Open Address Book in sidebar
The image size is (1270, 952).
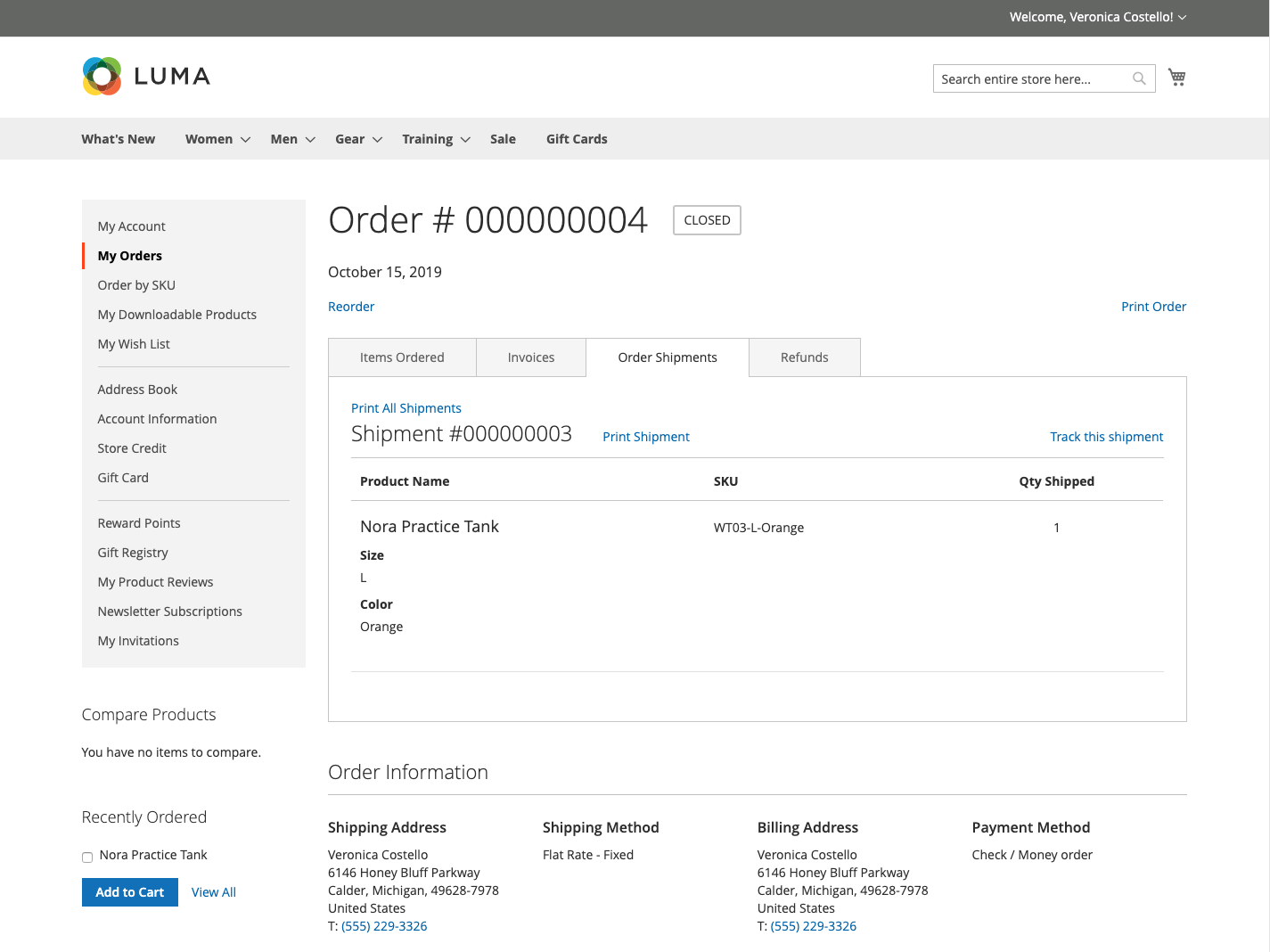137,390
